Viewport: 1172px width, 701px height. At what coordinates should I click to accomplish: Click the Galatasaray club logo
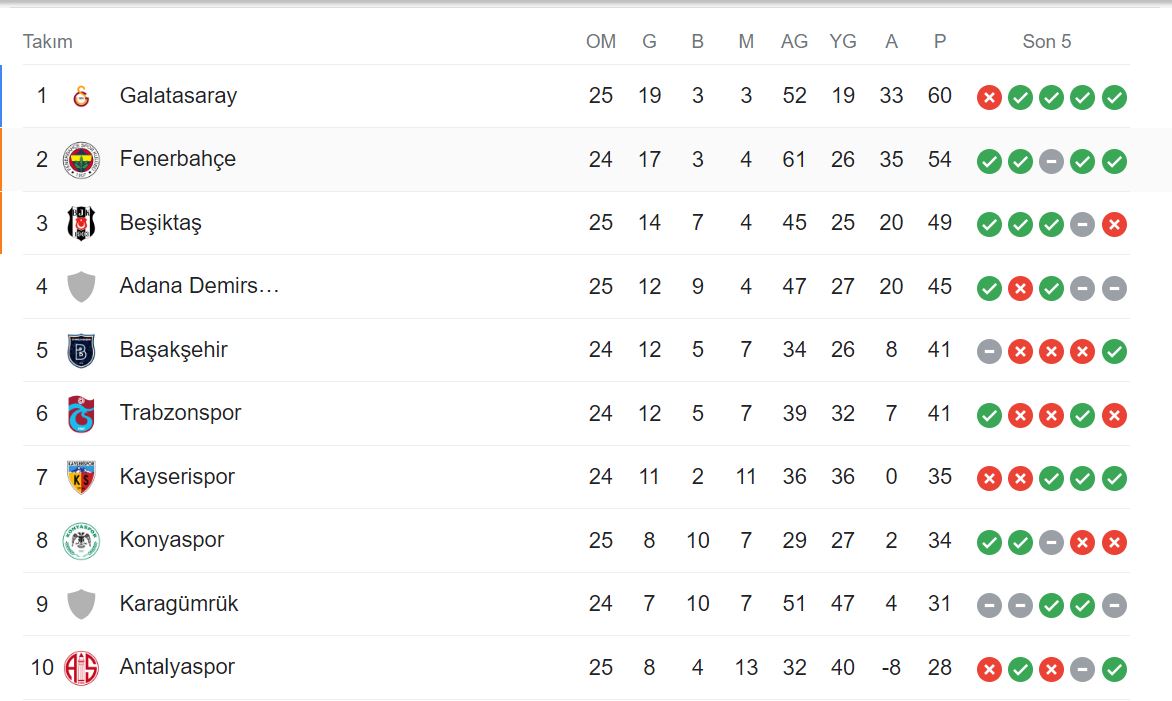pos(81,96)
